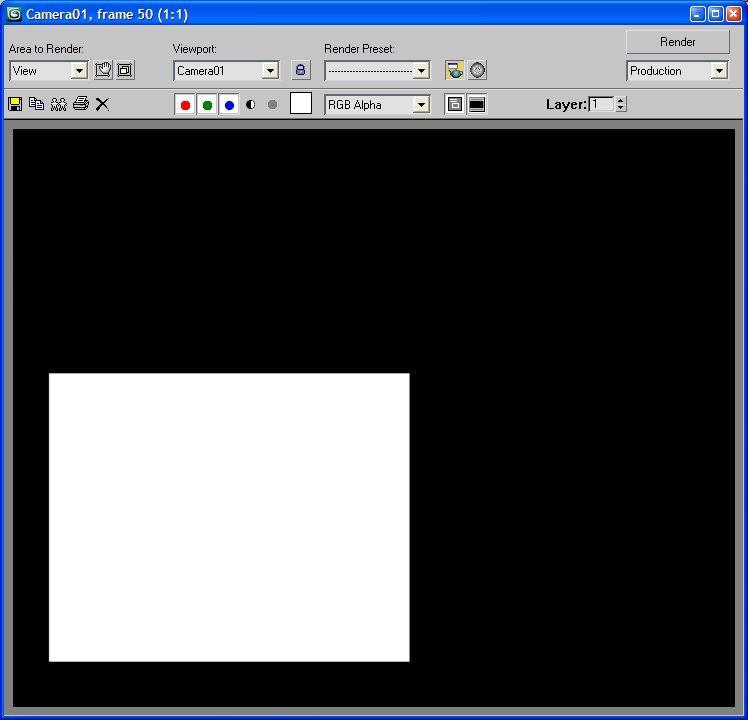Click the Save Image disk icon
This screenshot has width=748, height=720.
(x=15, y=104)
